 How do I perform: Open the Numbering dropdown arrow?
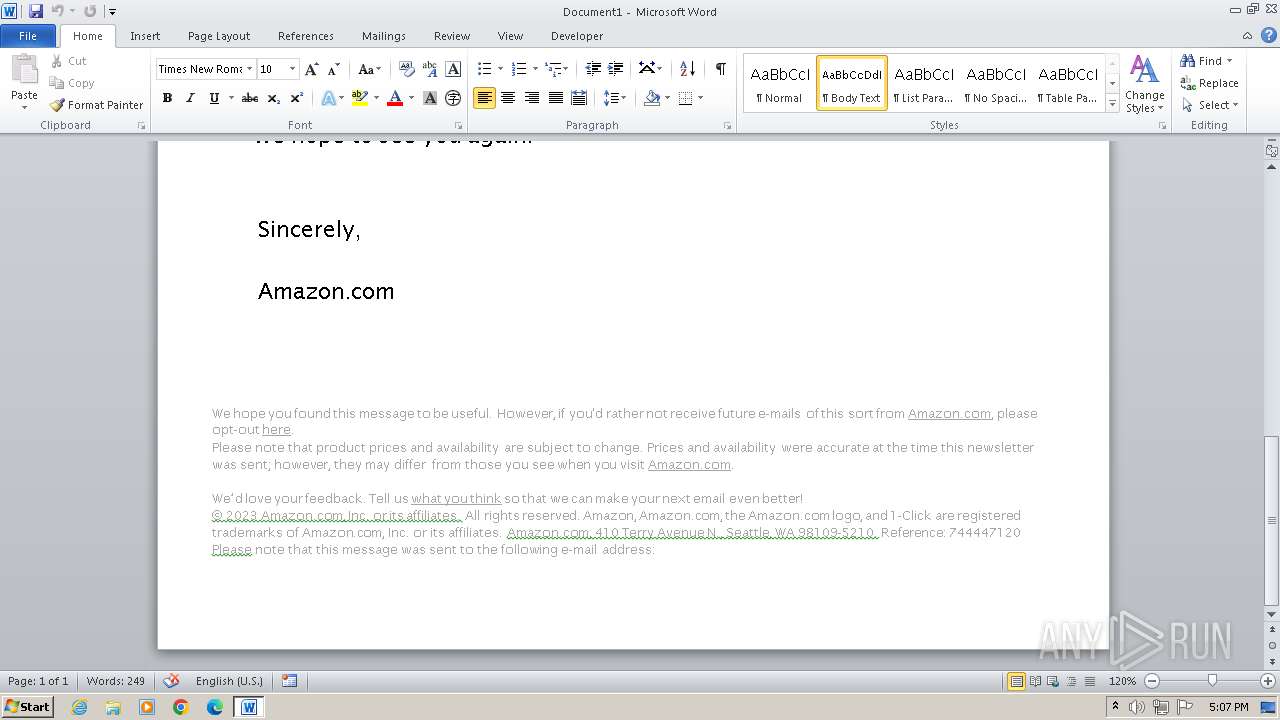coord(535,69)
